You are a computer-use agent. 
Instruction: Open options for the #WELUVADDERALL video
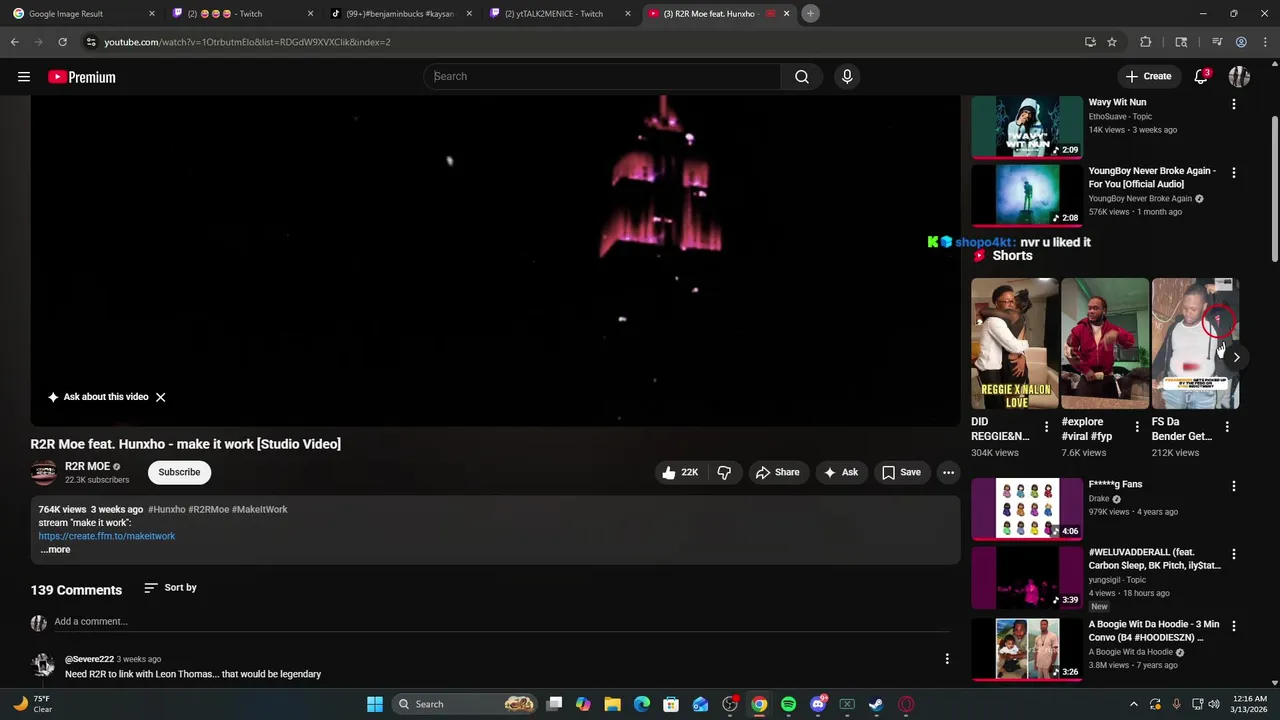1233,554
